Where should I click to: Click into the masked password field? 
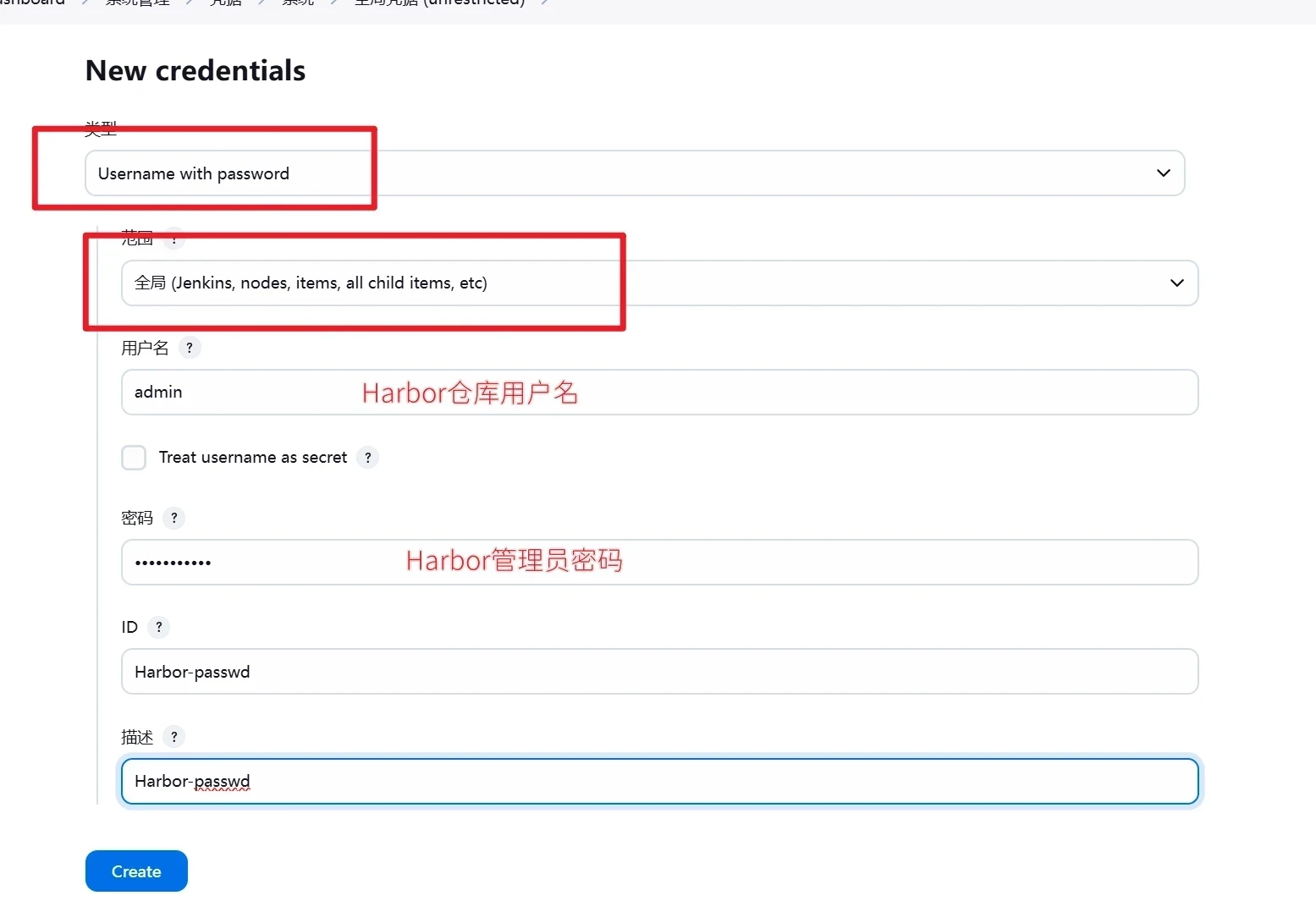pyautogui.click(x=658, y=563)
